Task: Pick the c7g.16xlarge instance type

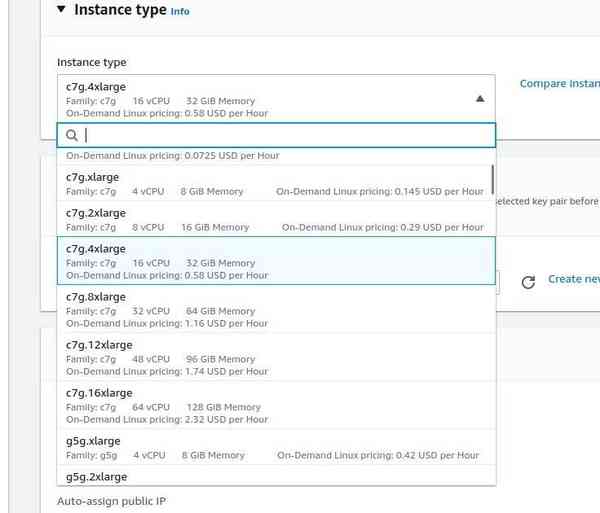Action: pos(276,405)
